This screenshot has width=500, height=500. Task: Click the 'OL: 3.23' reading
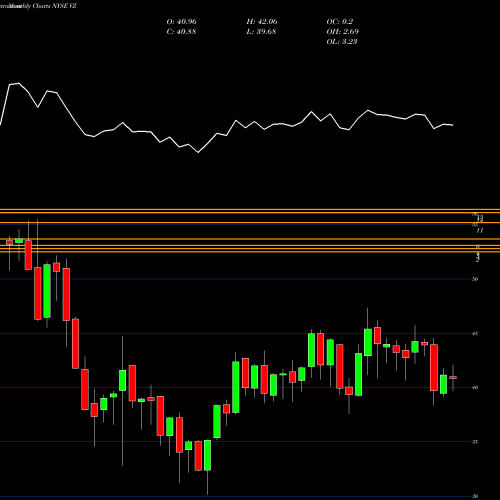pos(342,42)
